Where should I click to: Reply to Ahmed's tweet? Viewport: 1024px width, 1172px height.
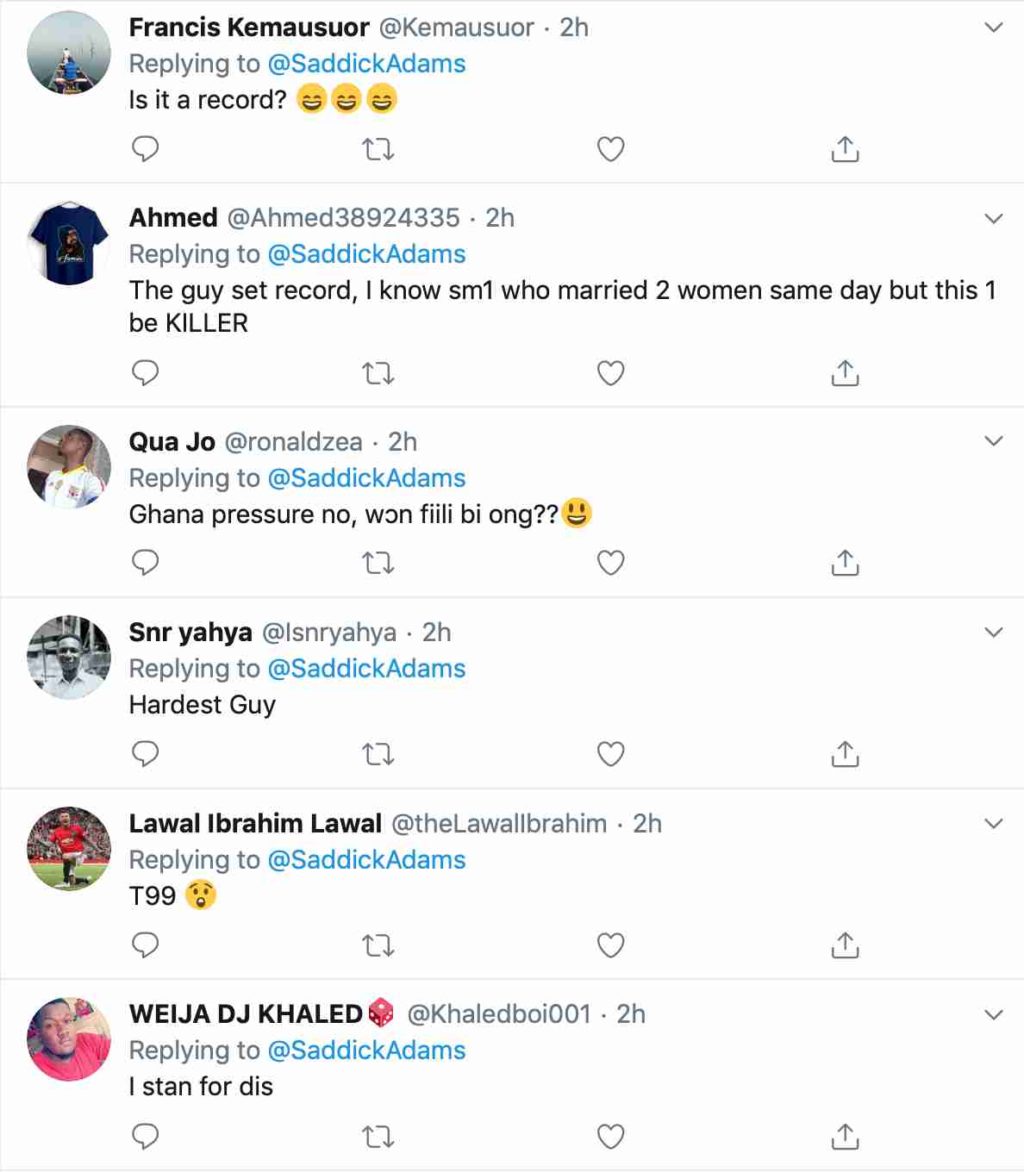pyautogui.click(x=146, y=374)
